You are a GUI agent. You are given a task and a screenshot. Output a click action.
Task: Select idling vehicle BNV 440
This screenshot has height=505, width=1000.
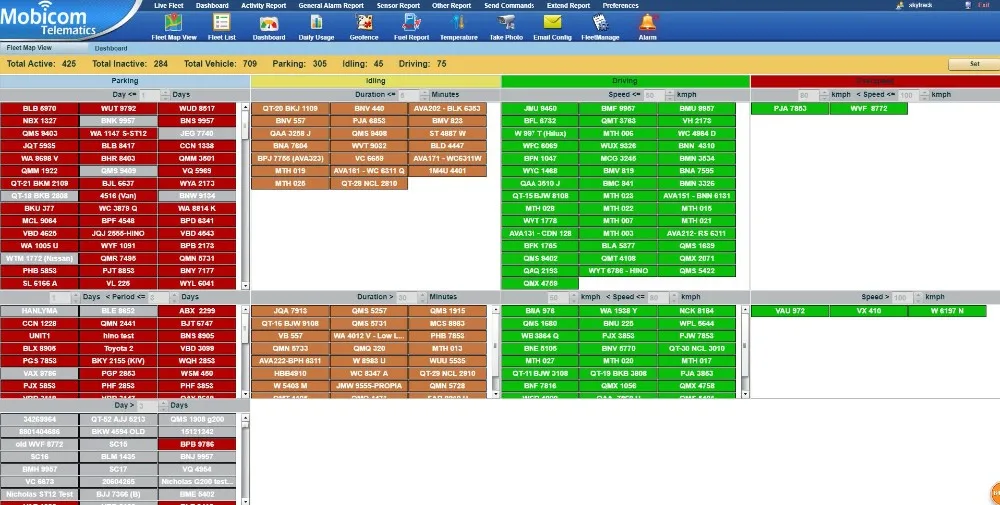click(x=369, y=108)
